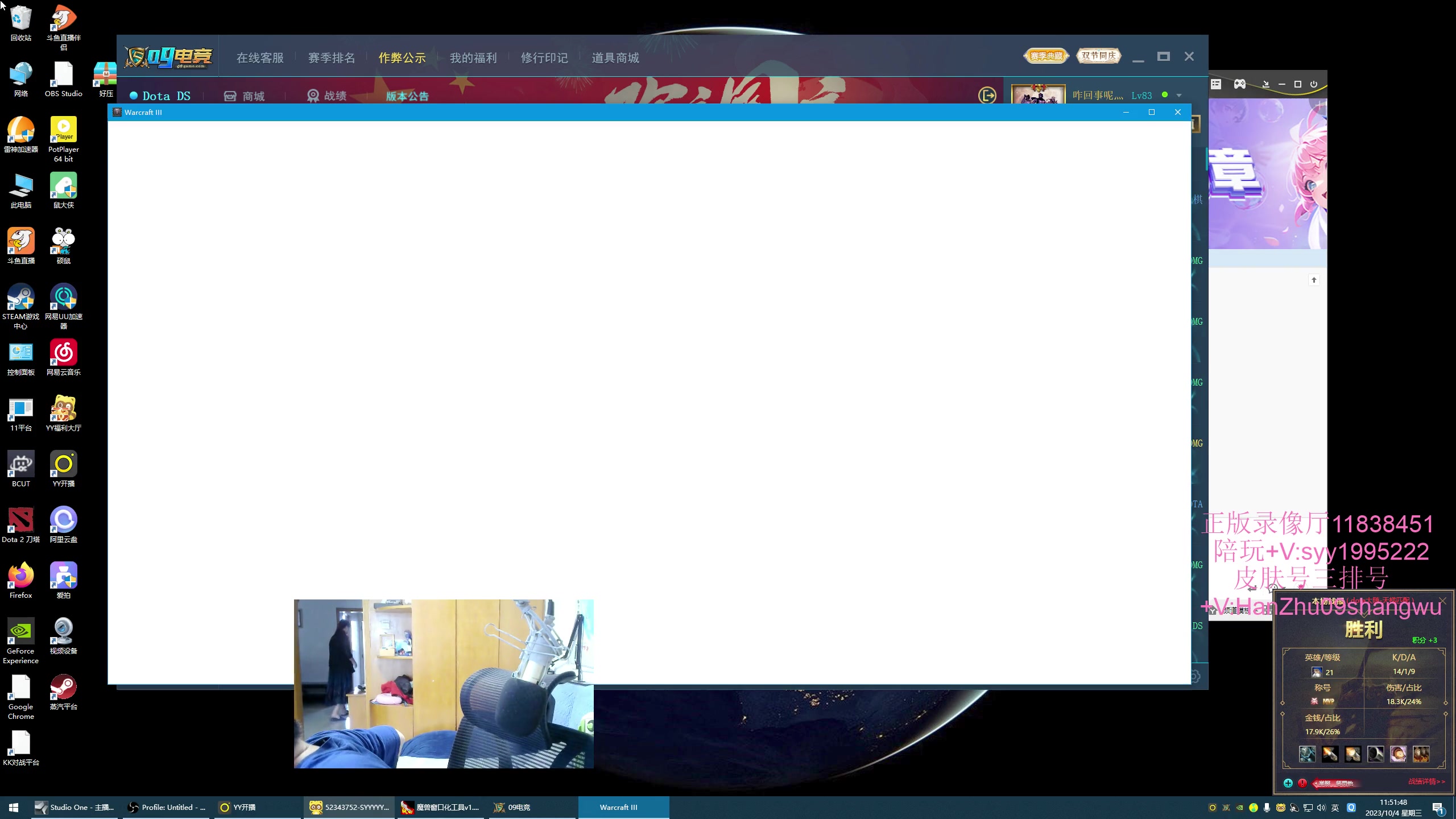Open the Google Chrome desktop icon
This screenshot has width=1456, height=819.
[x=20, y=697]
